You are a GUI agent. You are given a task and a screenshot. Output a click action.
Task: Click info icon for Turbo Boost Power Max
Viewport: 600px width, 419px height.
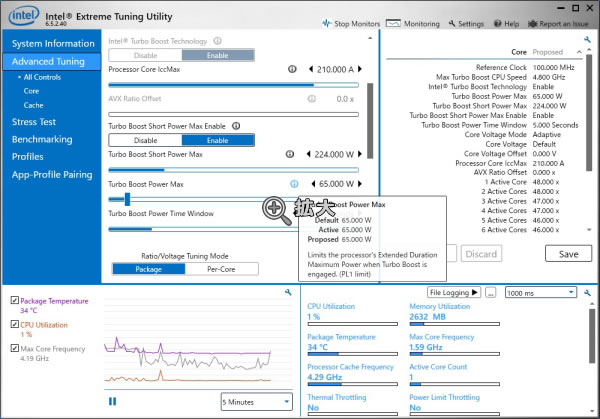(x=294, y=184)
